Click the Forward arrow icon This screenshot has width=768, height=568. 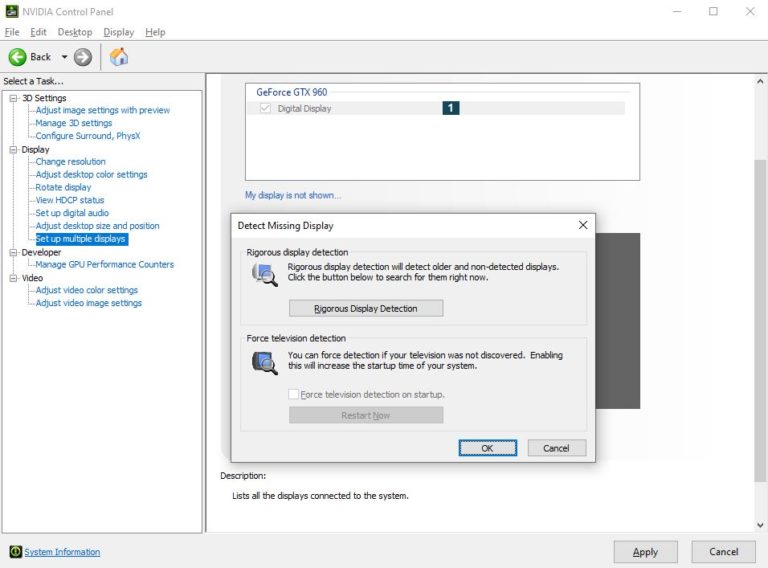coord(83,57)
